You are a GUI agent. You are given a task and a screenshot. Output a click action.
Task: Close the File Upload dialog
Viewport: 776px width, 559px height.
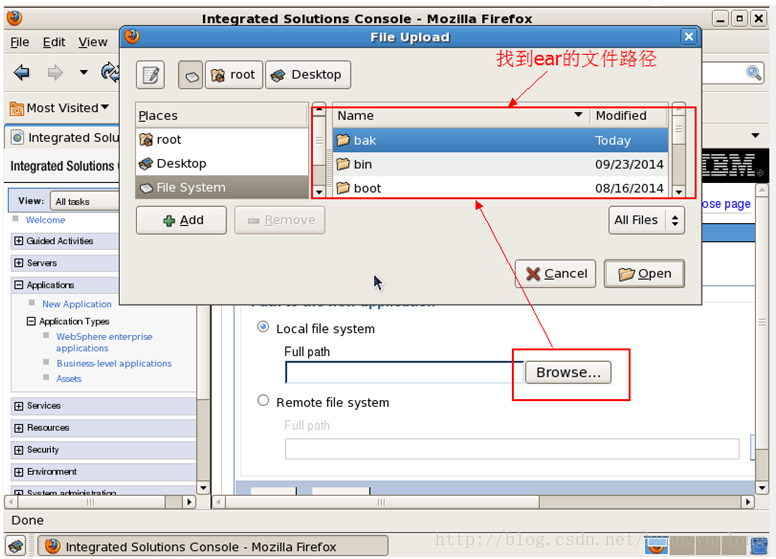click(688, 37)
